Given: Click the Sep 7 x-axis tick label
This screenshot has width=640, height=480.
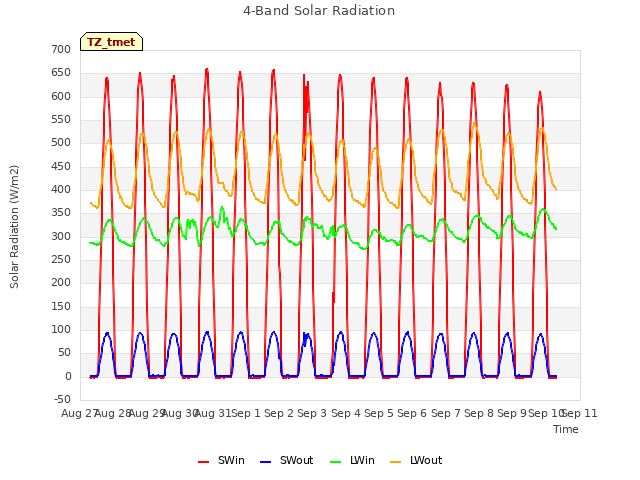Looking at the screenshot, I should [x=446, y=413].
